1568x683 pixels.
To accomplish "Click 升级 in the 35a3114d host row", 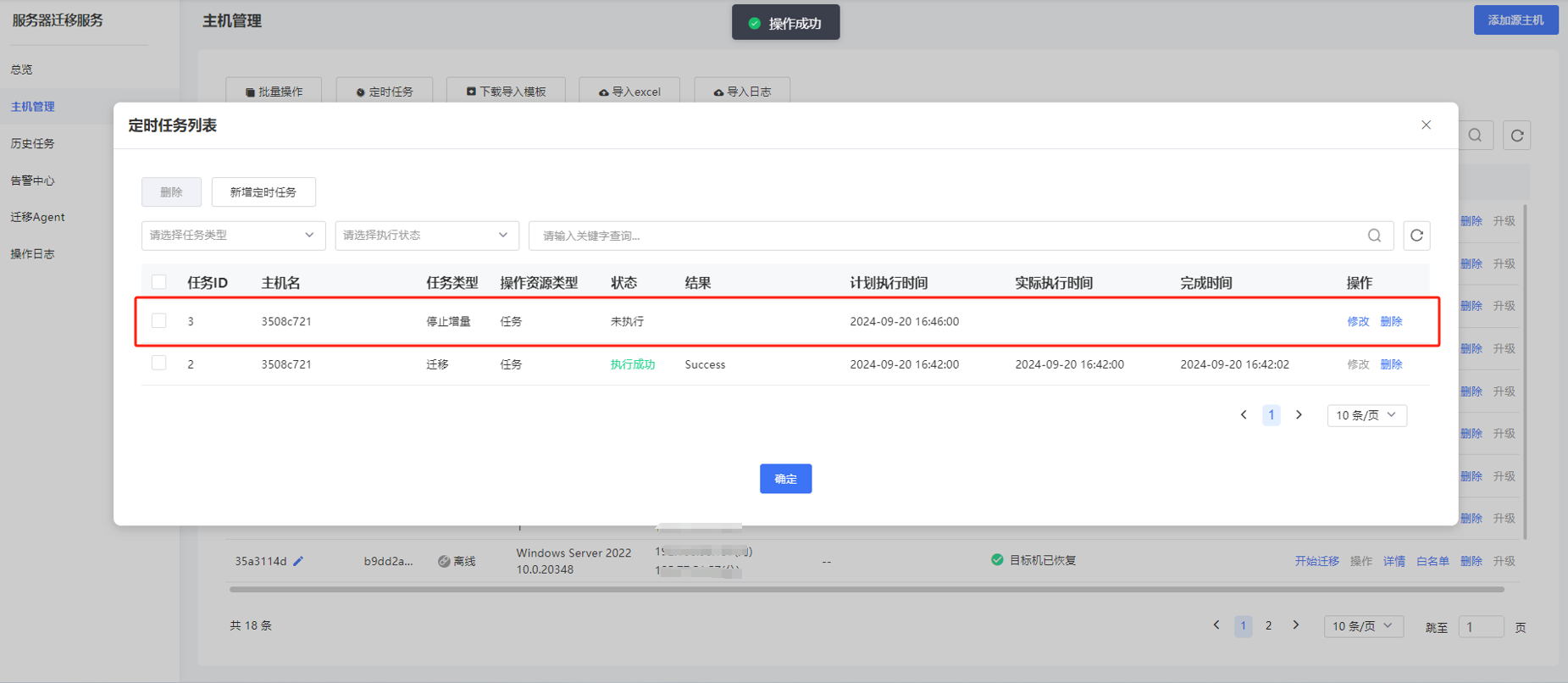I will coord(1504,561).
